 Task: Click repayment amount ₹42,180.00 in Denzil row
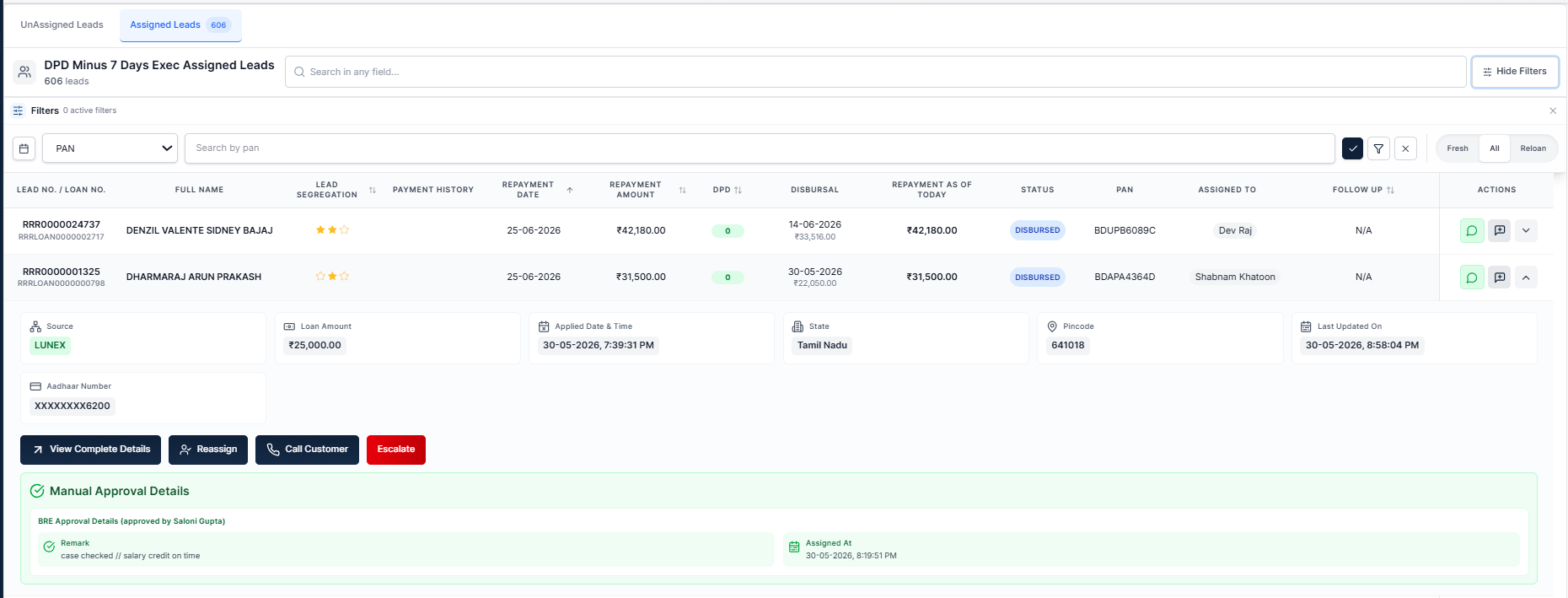pyautogui.click(x=641, y=230)
